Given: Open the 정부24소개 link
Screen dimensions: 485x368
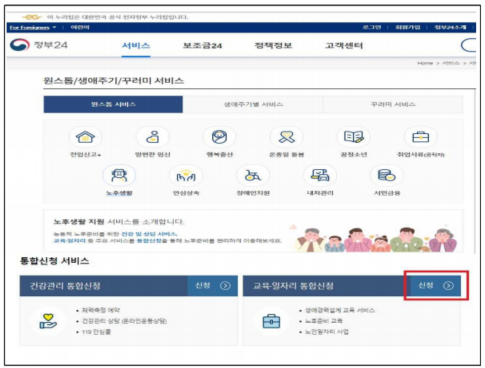Looking at the screenshot, I should (x=450, y=27).
